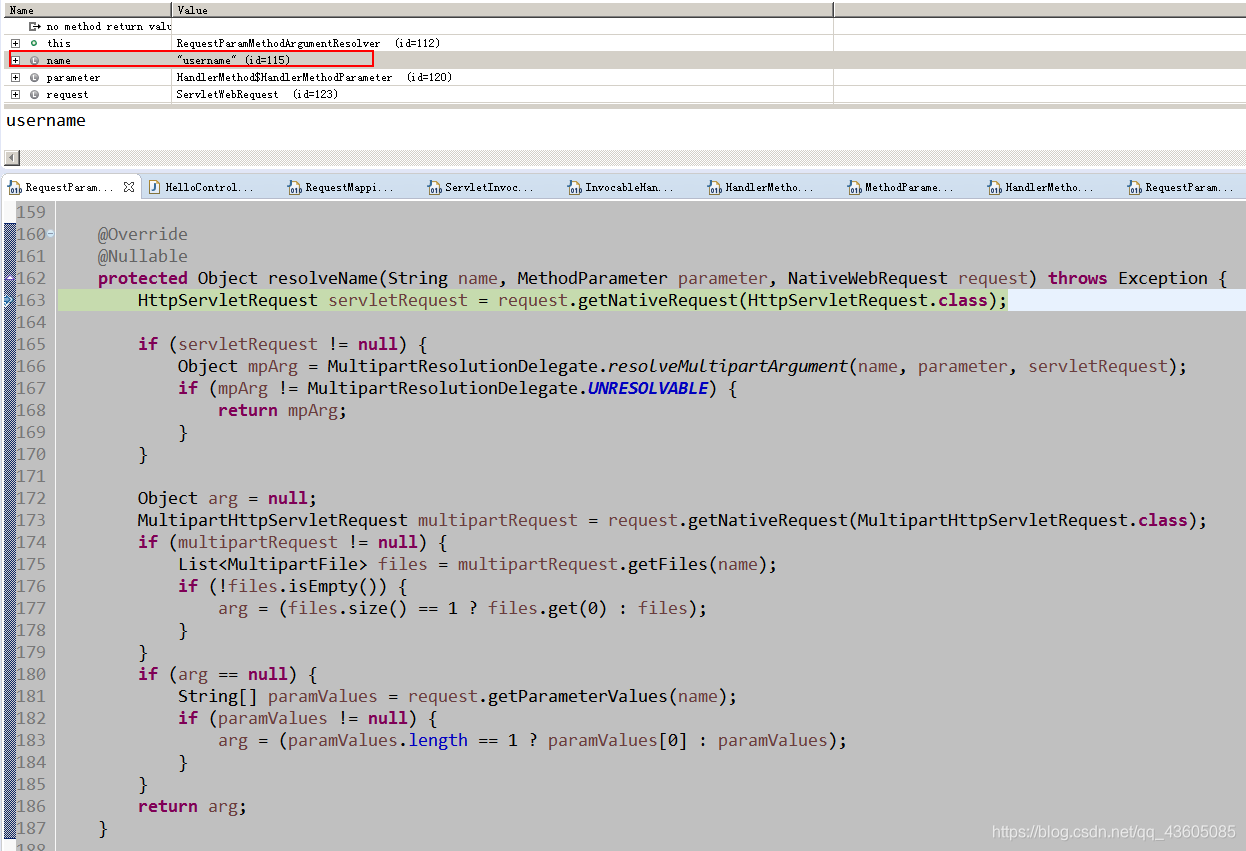Expand the 'request' variable node
This screenshot has height=851, width=1246.
pyautogui.click(x=15, y=94)
